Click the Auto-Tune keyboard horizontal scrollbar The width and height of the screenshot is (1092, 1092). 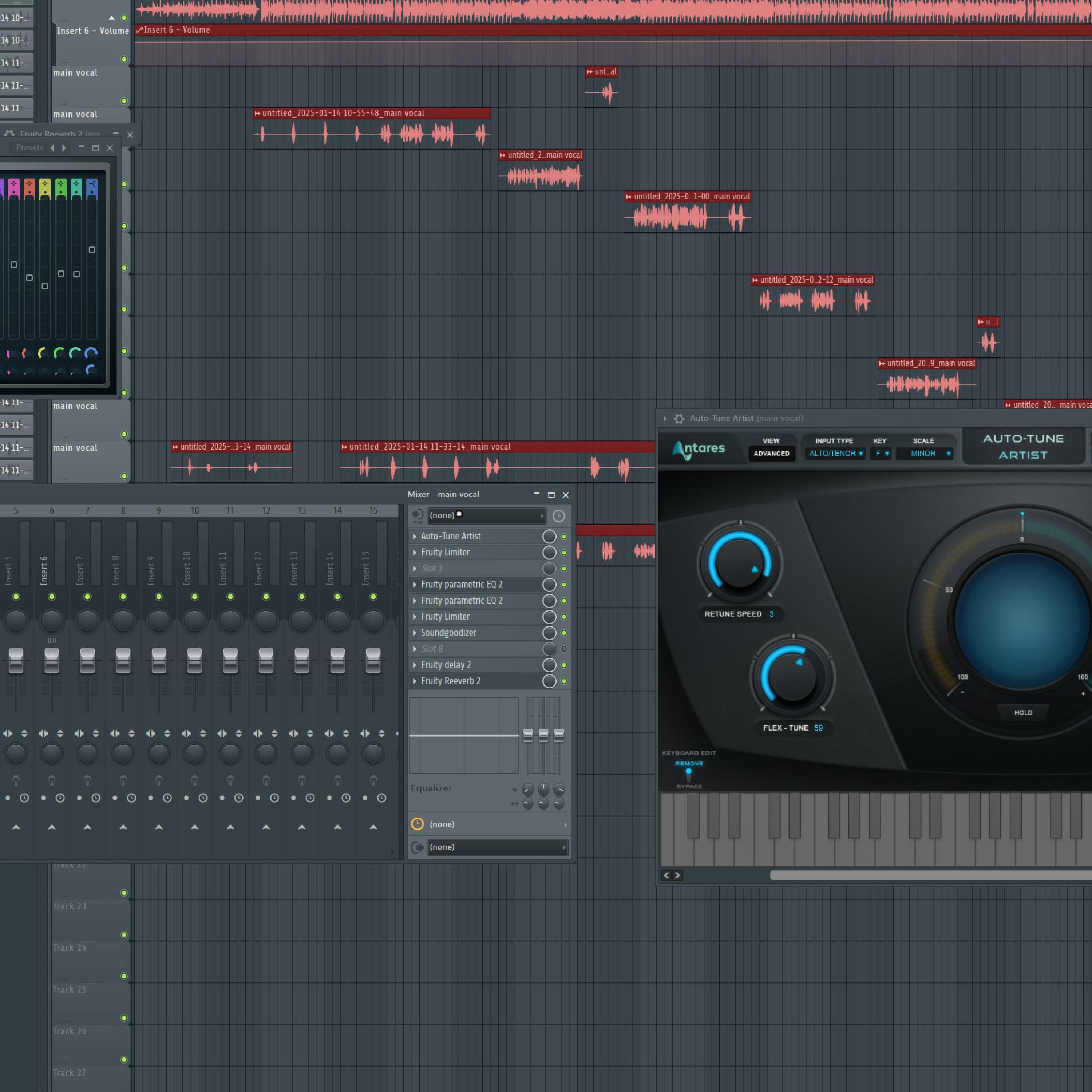(930, 875)
